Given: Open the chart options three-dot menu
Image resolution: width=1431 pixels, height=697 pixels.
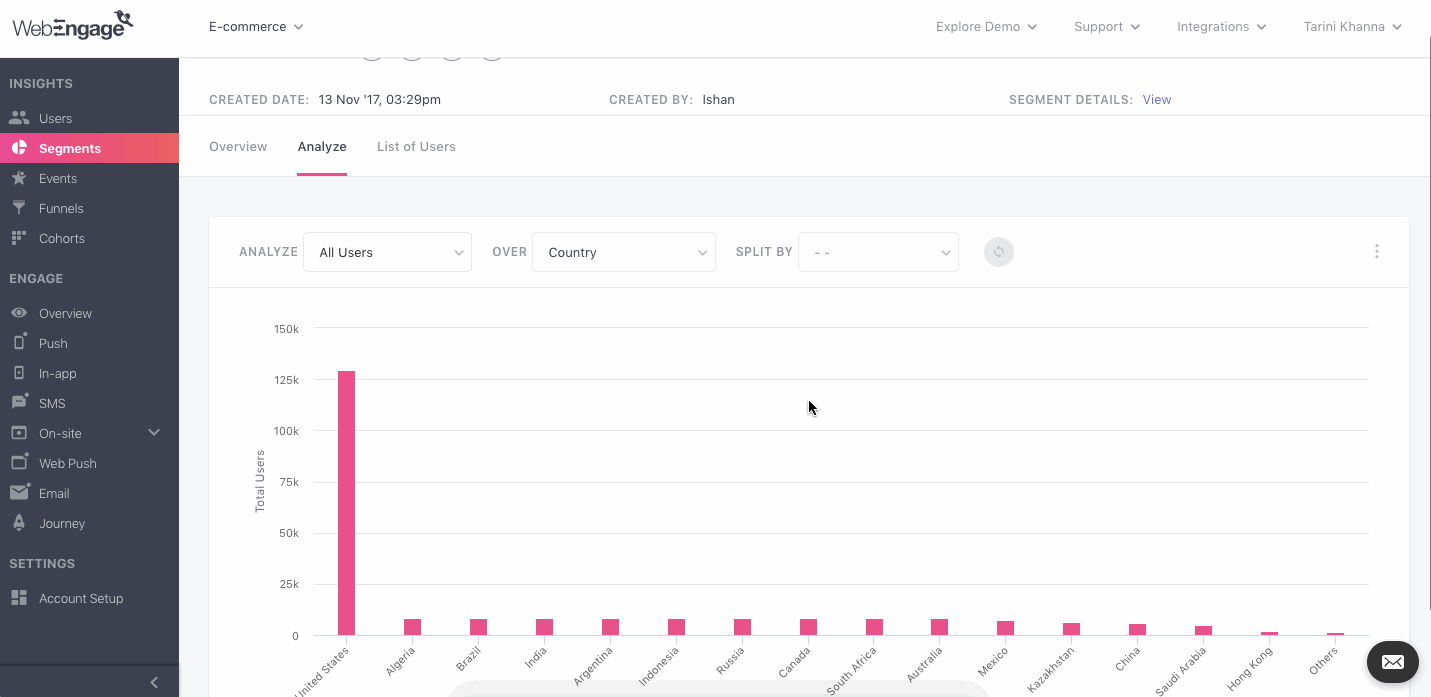Looking at the screenshot, I should click(x=1376, y=251).
